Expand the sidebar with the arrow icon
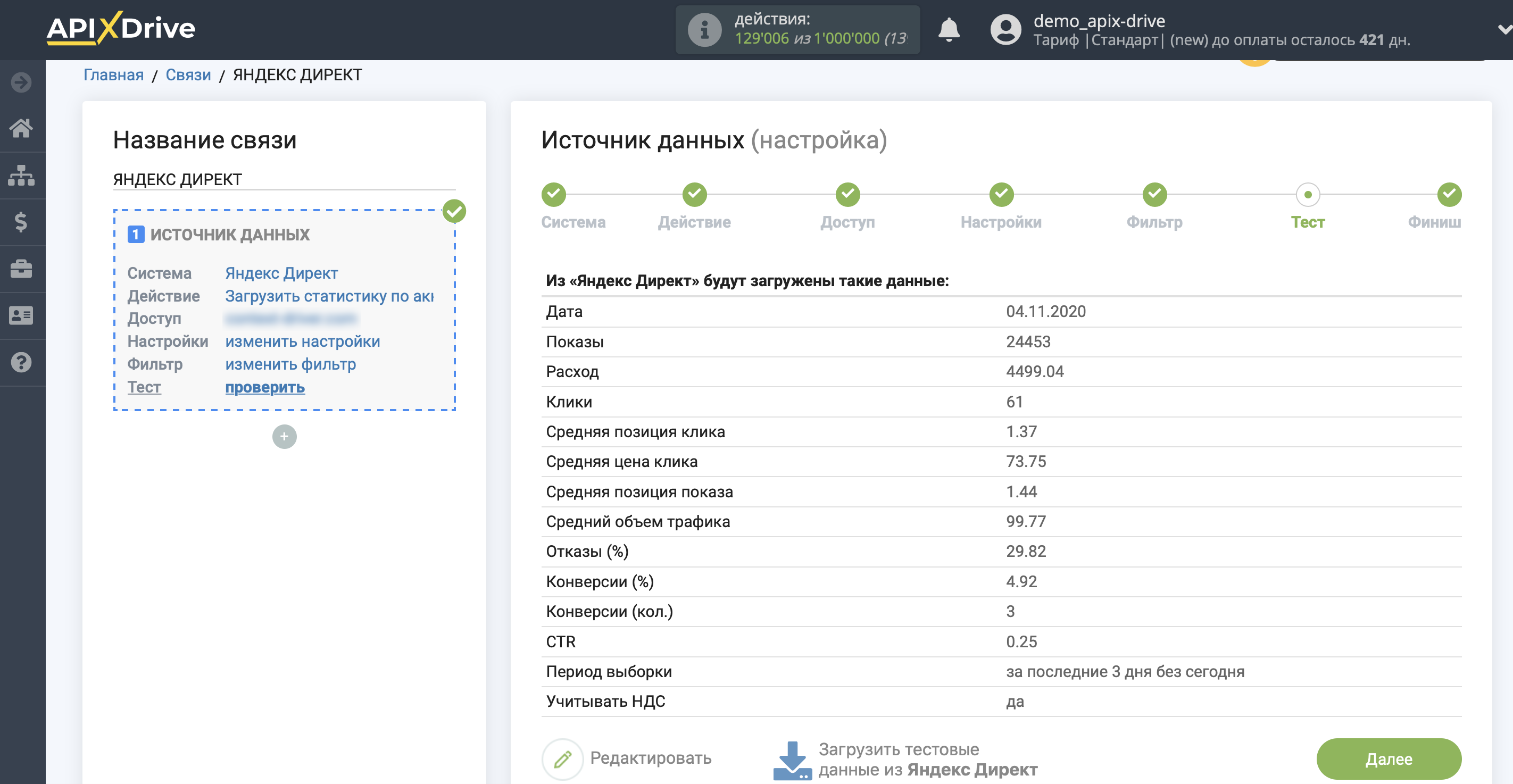 pyautogui.click(x=21, y=82)
